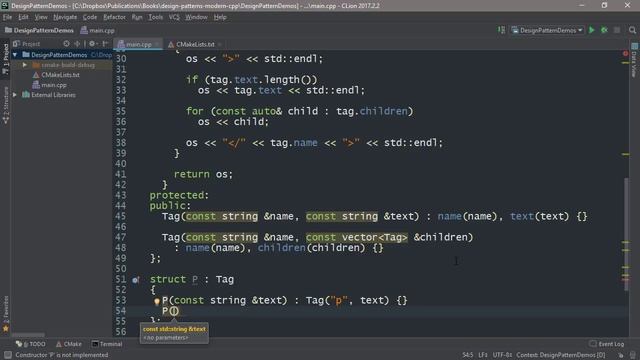Open the Tools menu
Screen dimensions: 640x360
(156, 17)
